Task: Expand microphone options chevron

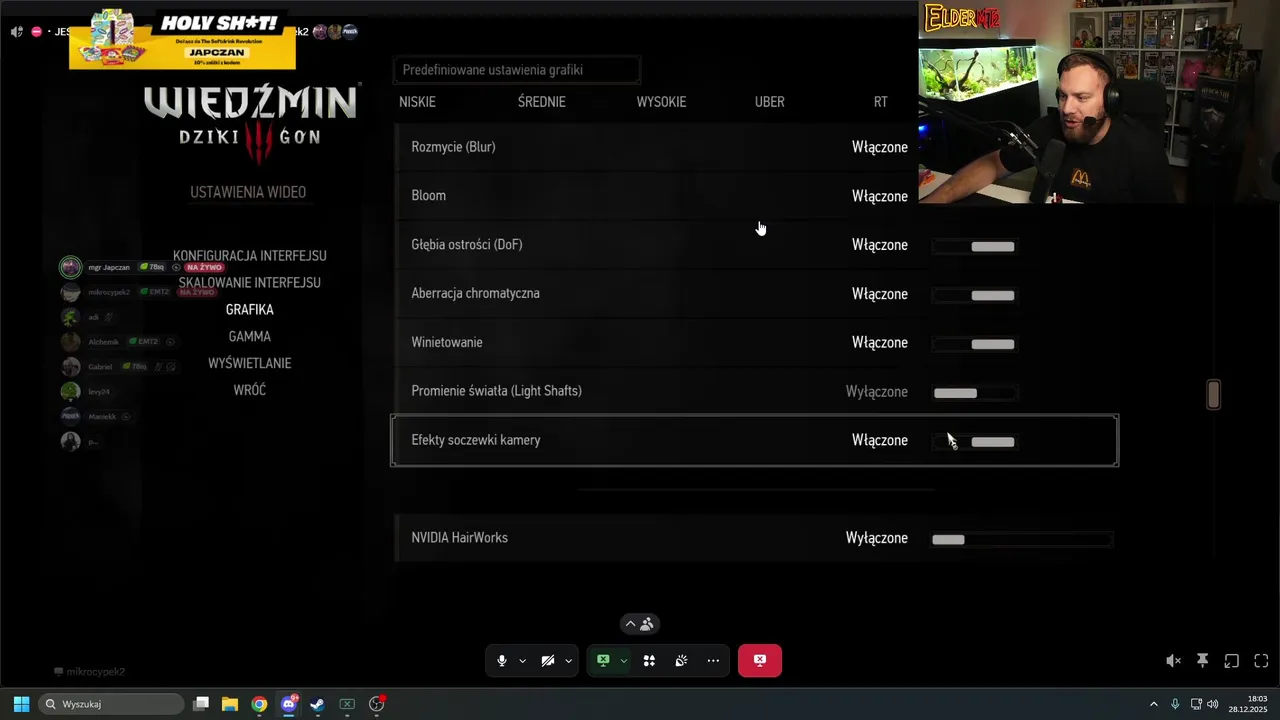Action: (522, 661)
